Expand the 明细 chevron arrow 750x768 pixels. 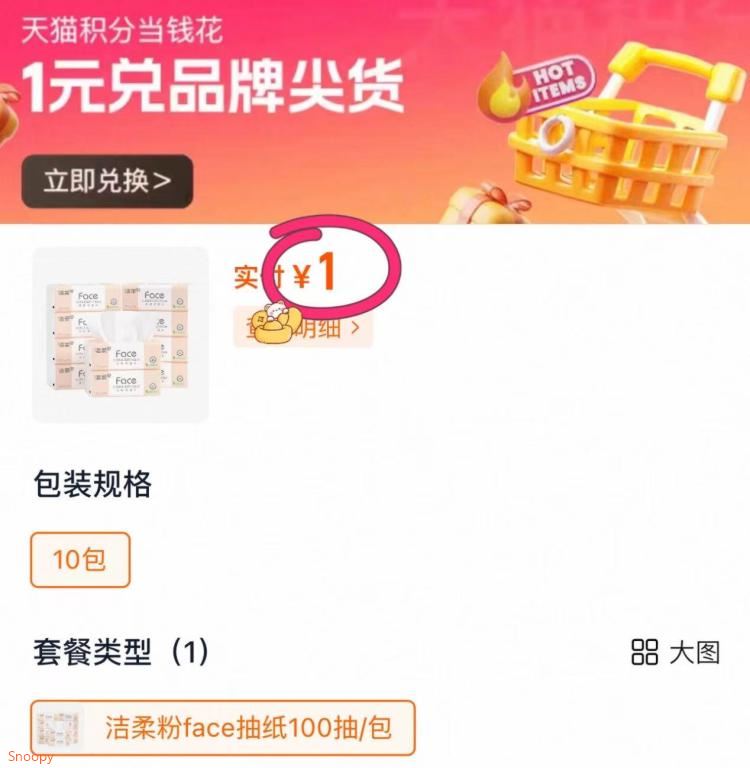356,327
